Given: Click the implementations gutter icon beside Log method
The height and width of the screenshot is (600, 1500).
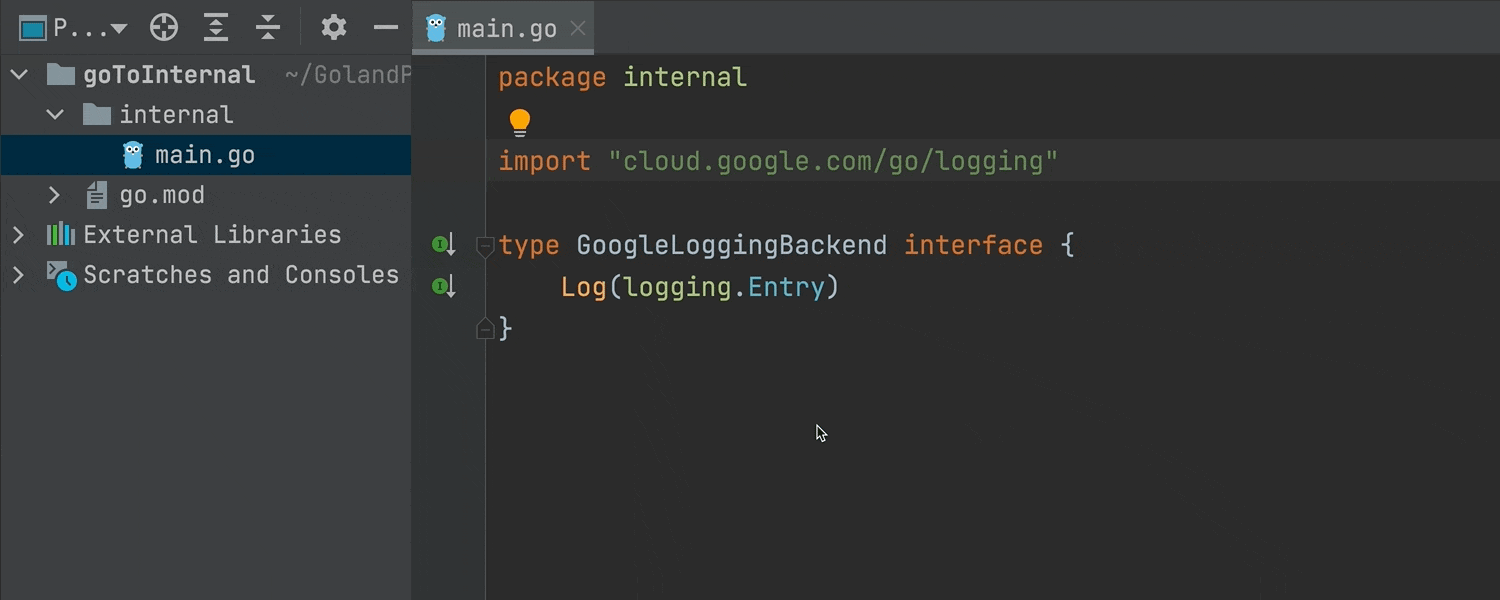Looking at the screenshot, I should pos(443,287).
